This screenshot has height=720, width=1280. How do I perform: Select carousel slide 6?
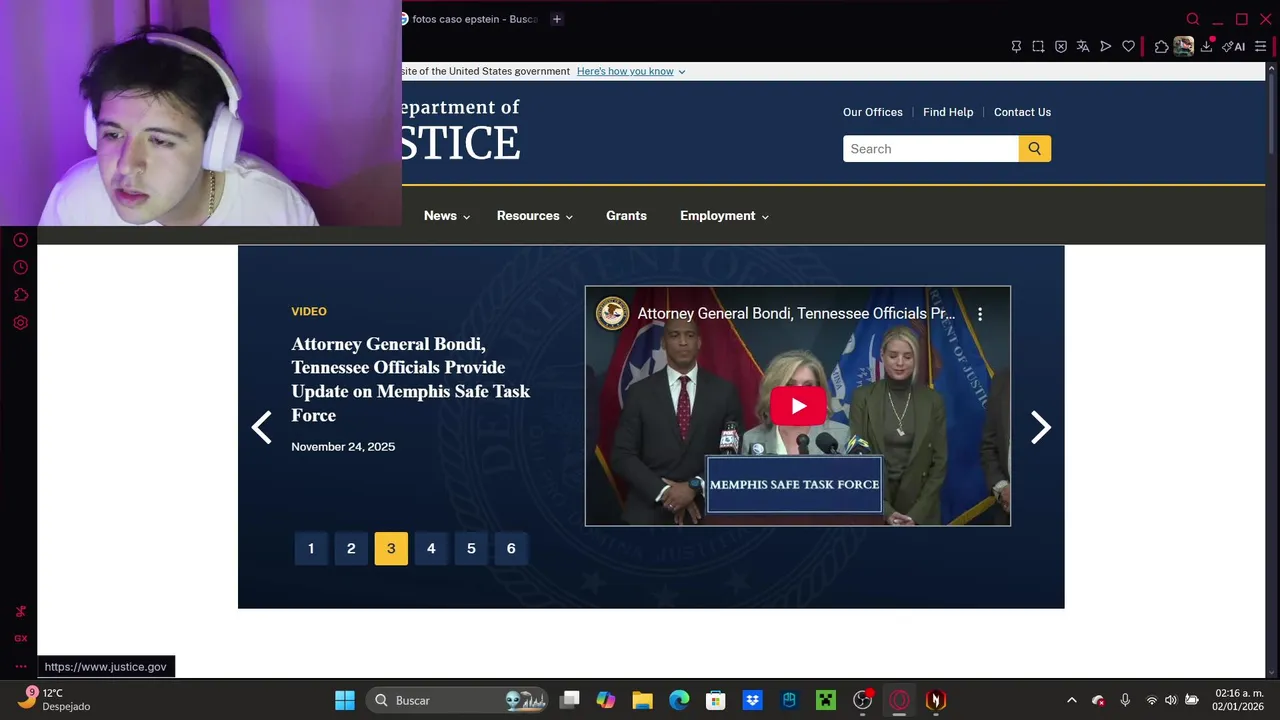click(x=511, y=548)
